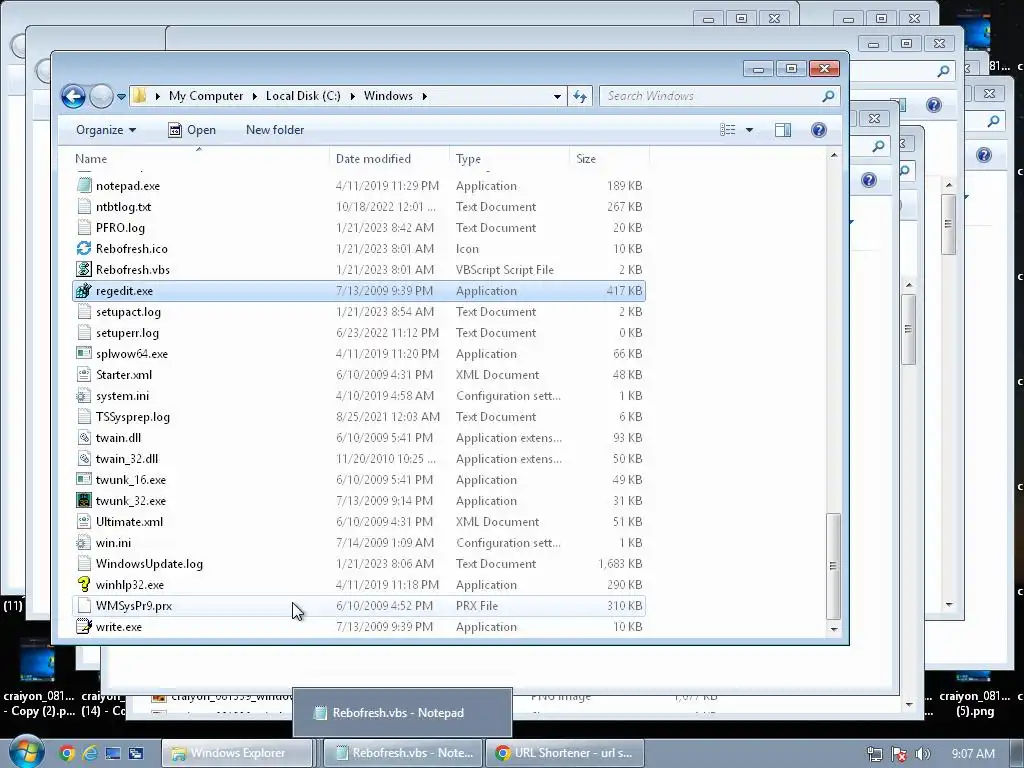Click the notepad.exe file icon
The width and height of the screenshot is (1024, 768).
pyautogui.click(x=84, y=185)
